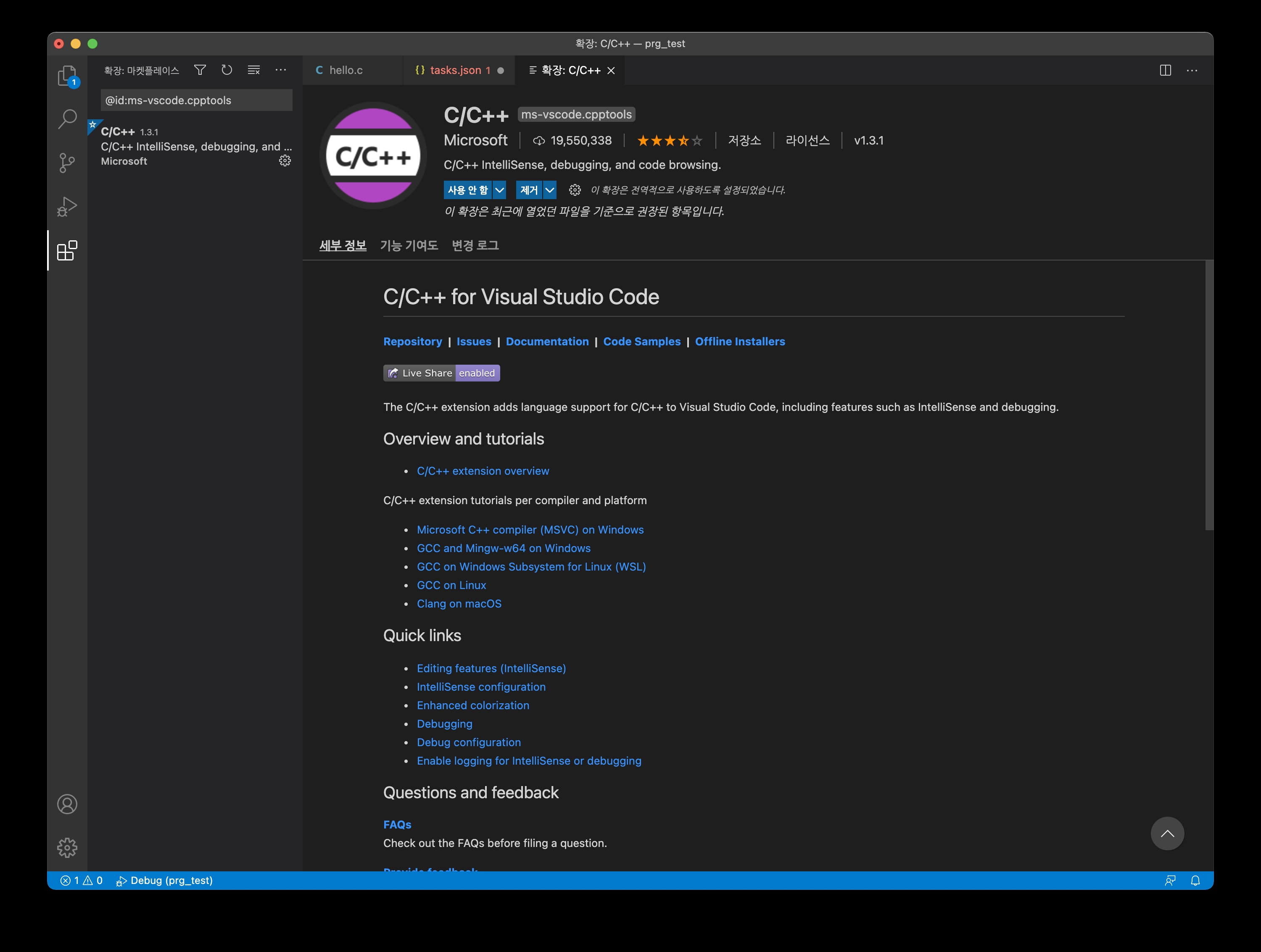
Task: Click the Clang on macOS tutorial link
Action: coord(459,603)
